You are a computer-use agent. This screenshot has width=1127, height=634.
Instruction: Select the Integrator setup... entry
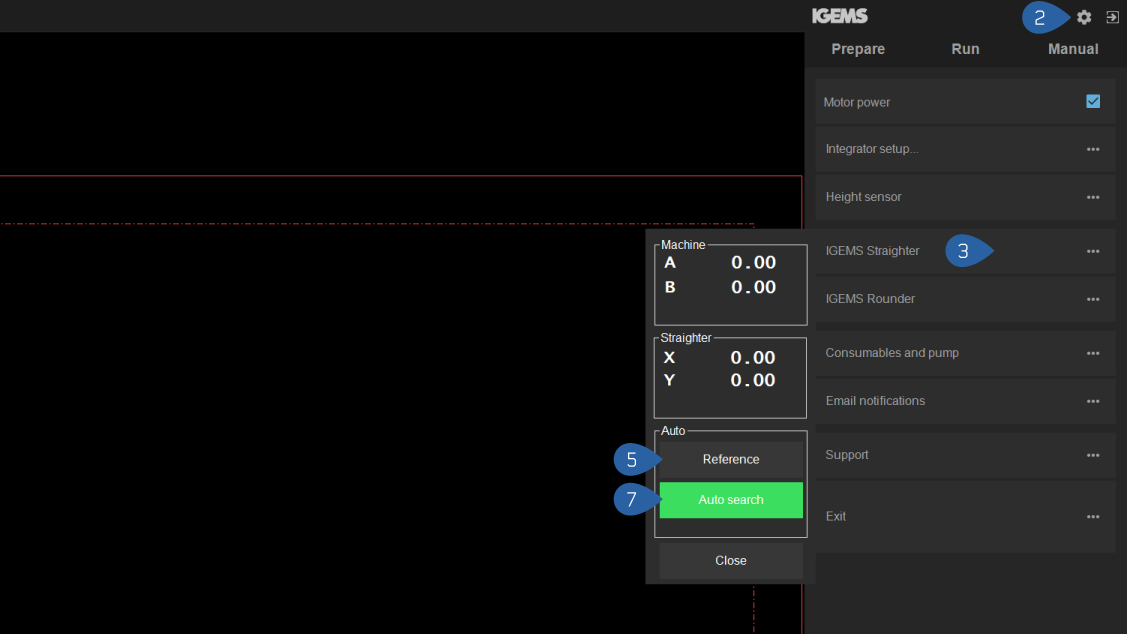coord(965,149)
